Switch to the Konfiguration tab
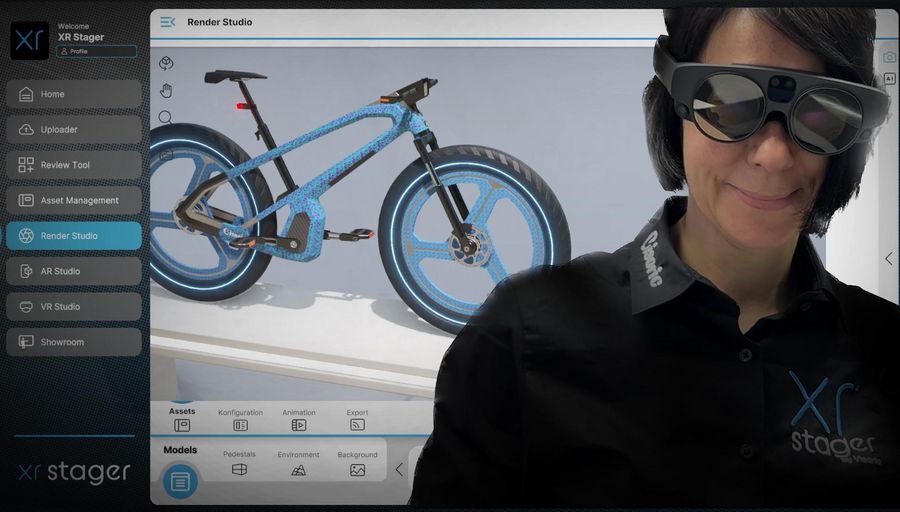The height and width of the screenshot is (512, 900). [240, 420]
